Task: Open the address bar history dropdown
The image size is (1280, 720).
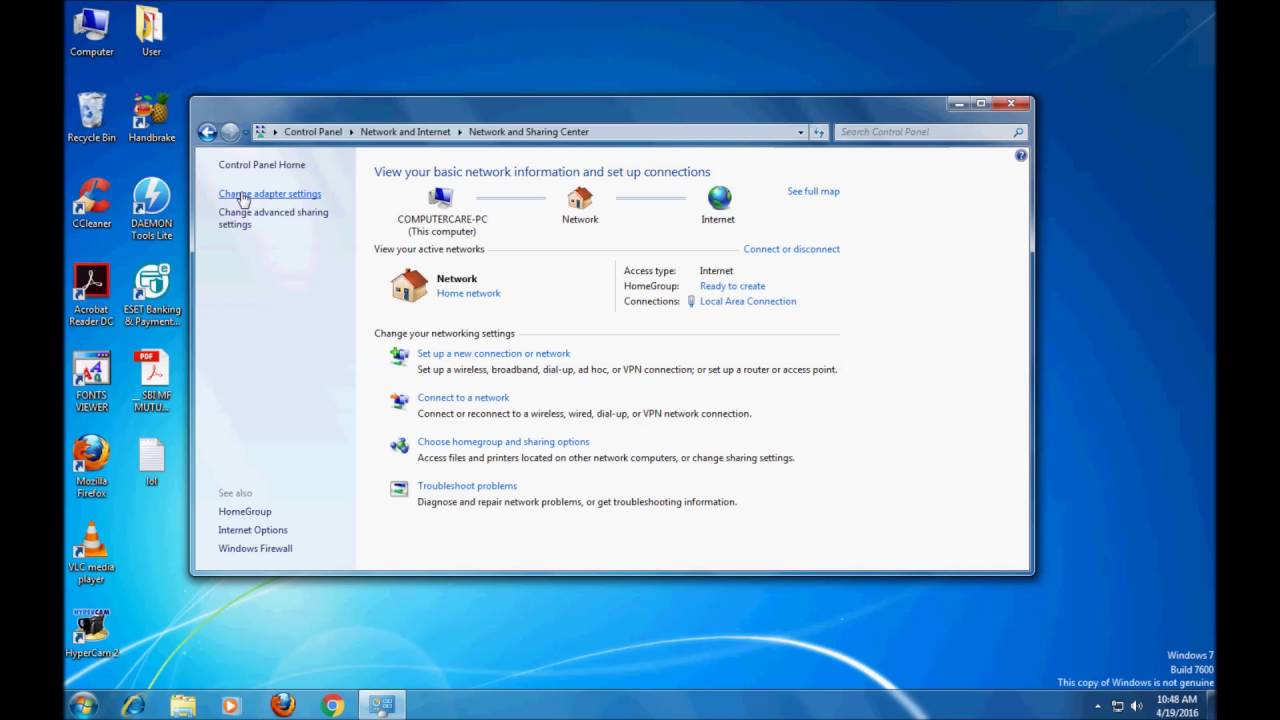Action: click(801, 132)
